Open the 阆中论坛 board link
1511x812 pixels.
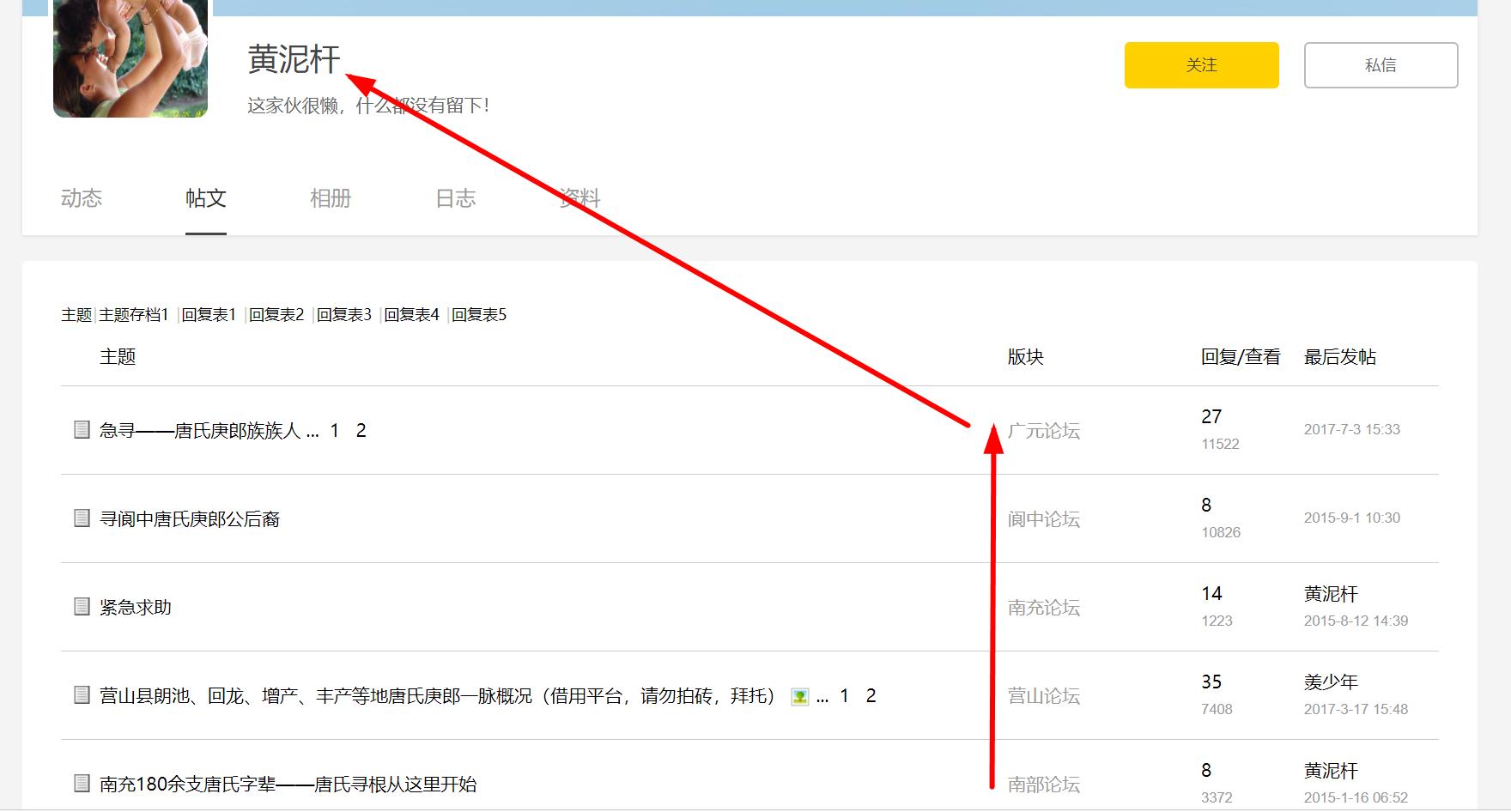pyautogui.click(x=1043, y=519)
